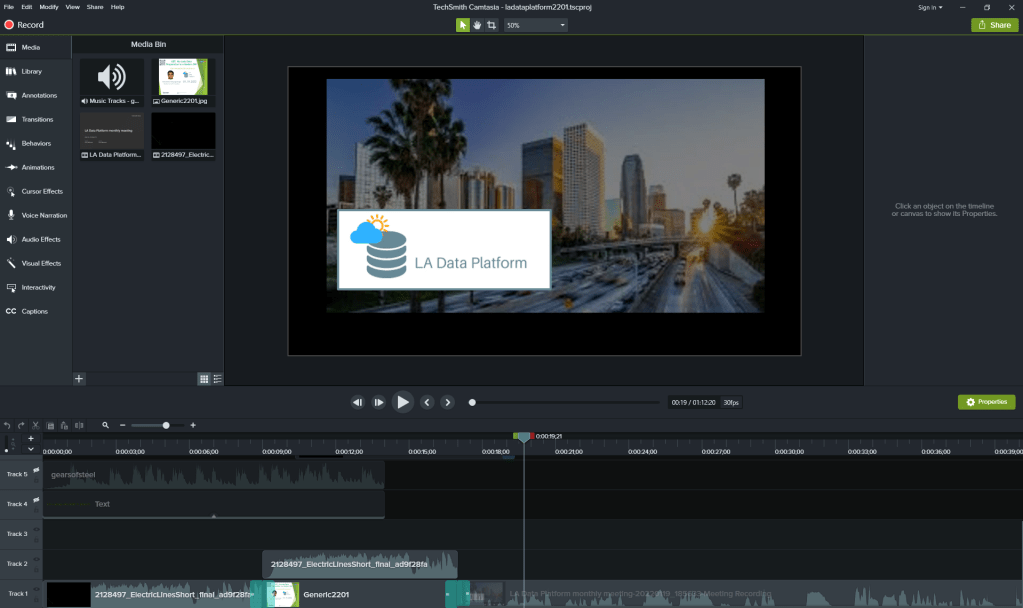
Task: Click the Cut scissors icon
Action: coord(36,425)
